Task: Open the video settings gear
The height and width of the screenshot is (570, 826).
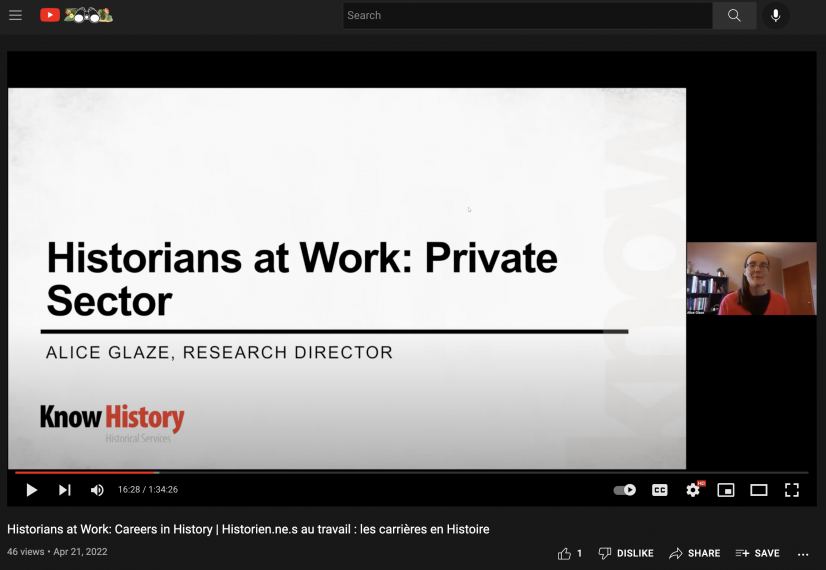Action: click(x=693, y=490)
